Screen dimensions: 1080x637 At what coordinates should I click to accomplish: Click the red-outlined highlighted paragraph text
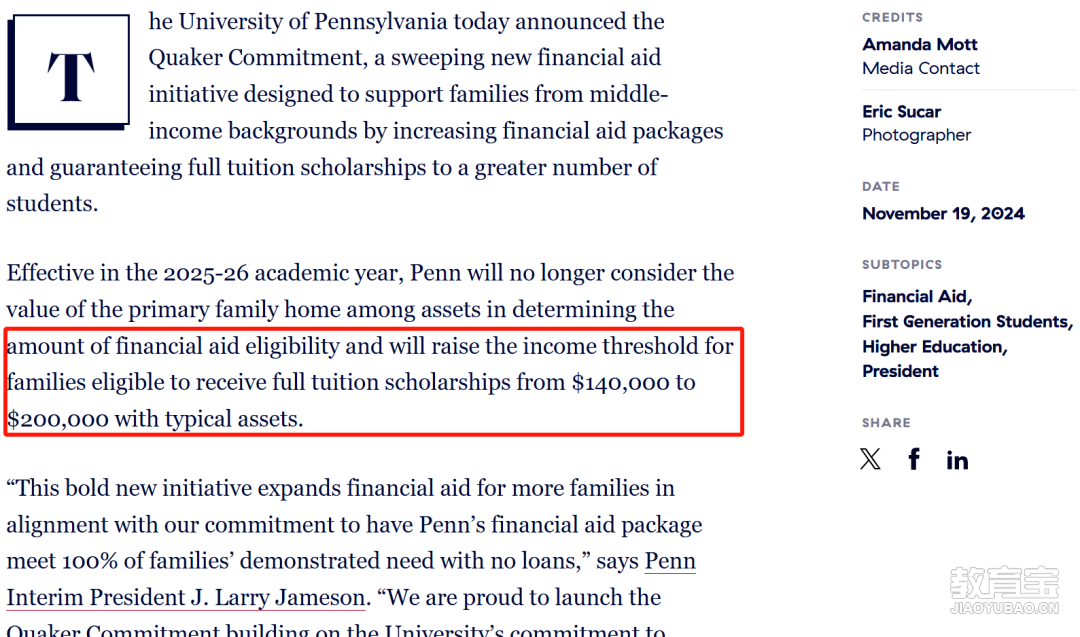pos(370,382)
